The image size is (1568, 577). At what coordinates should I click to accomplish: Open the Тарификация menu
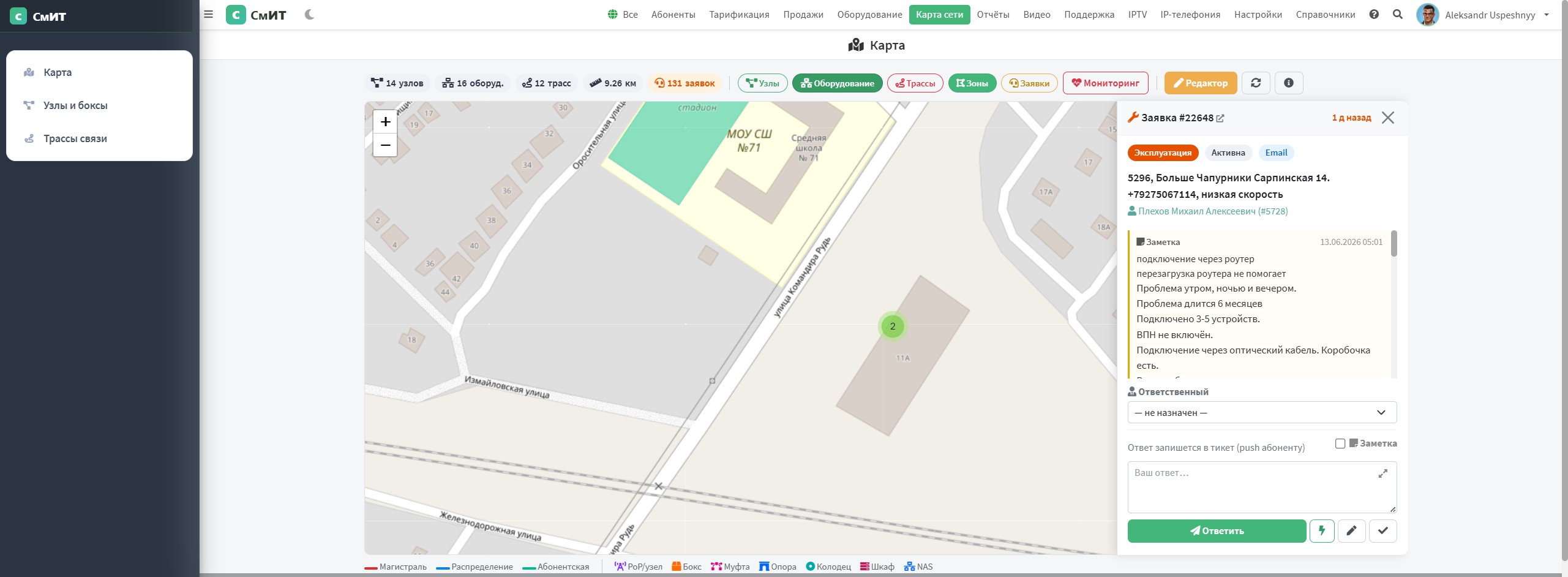tap(740, 15)
